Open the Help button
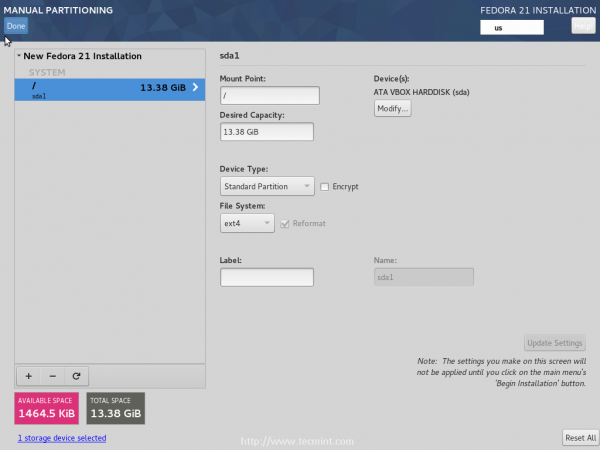600x450 pixels. [583, 26]
